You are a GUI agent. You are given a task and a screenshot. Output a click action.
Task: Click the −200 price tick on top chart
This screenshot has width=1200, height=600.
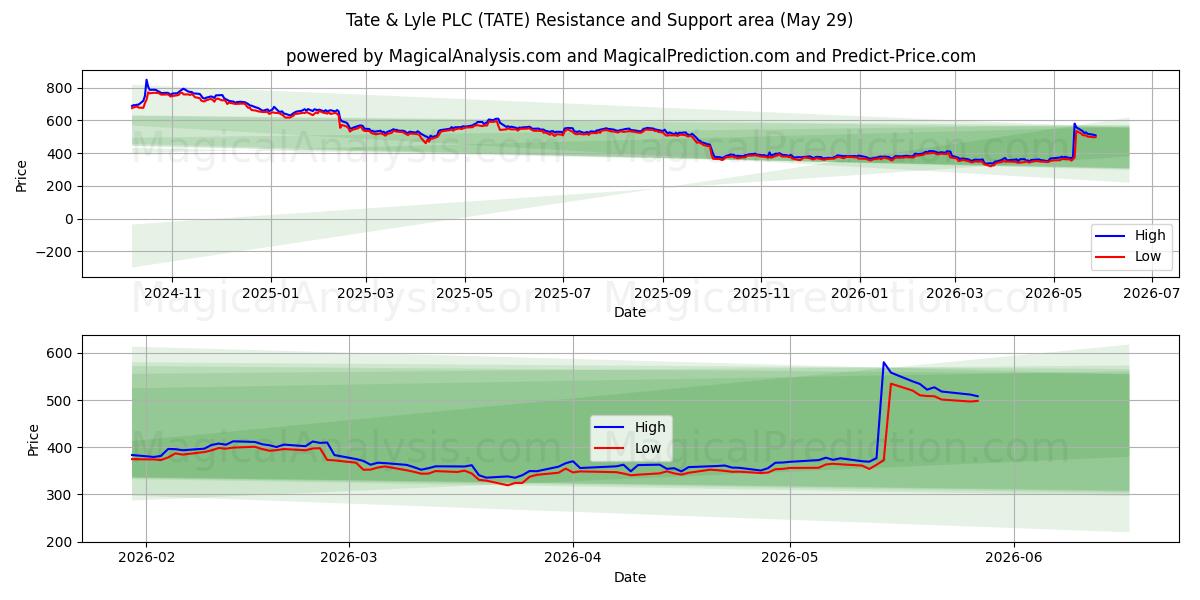[56, 252]
